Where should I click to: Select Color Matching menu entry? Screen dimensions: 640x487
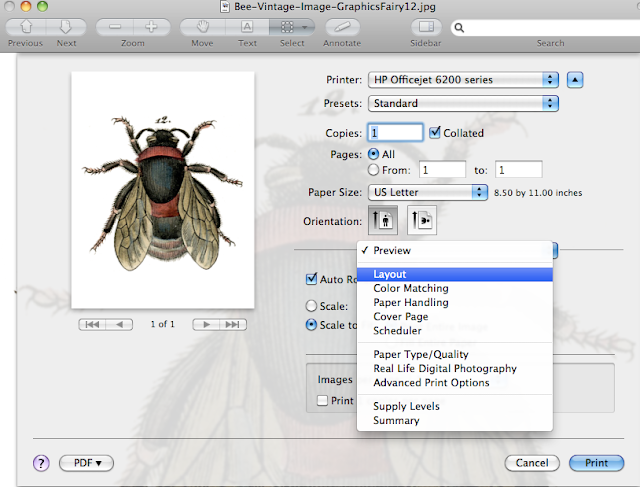412,289
